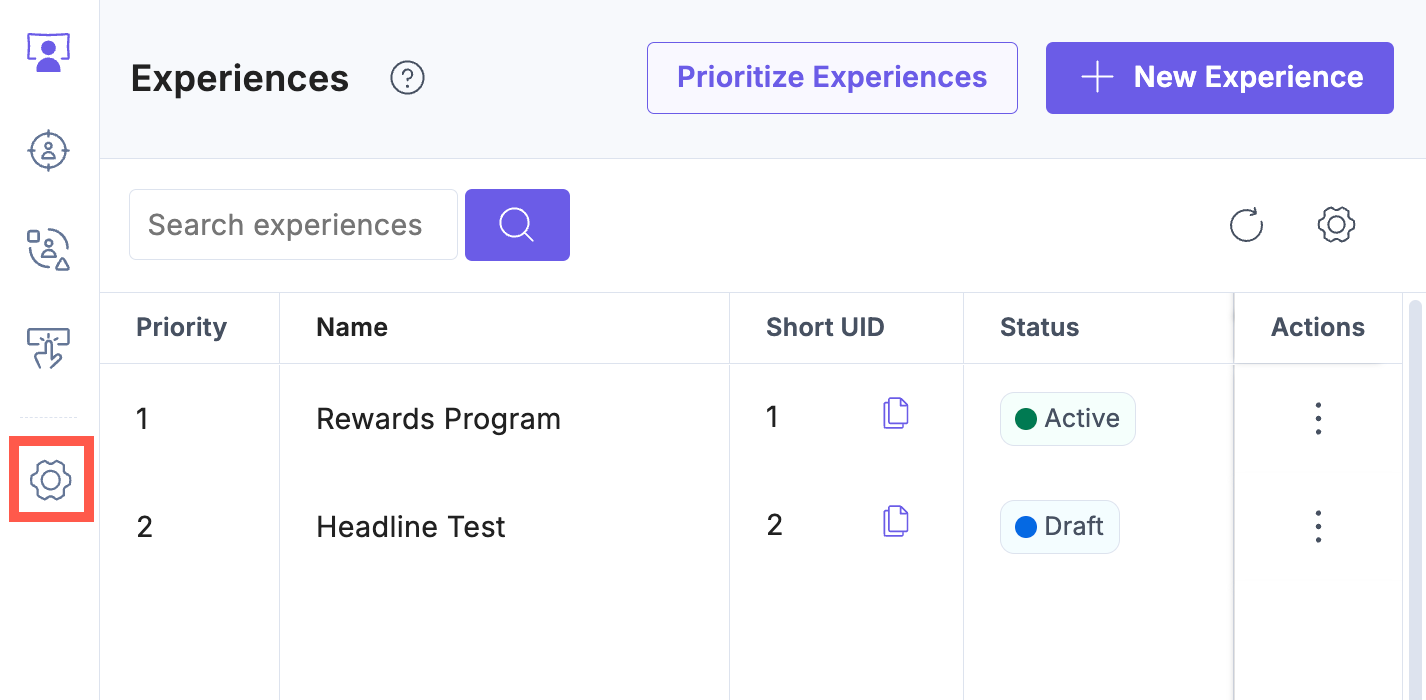Click the Active status badge

tap(1068, 419)
